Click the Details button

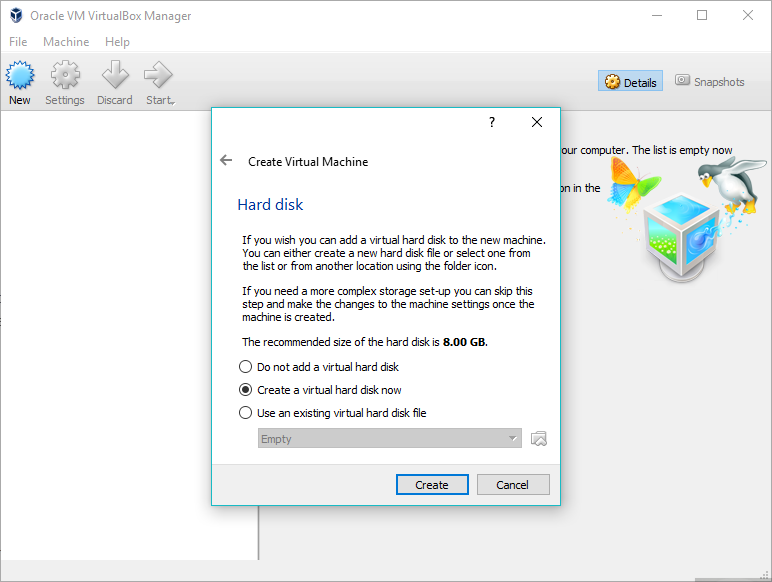pos(630,81)
